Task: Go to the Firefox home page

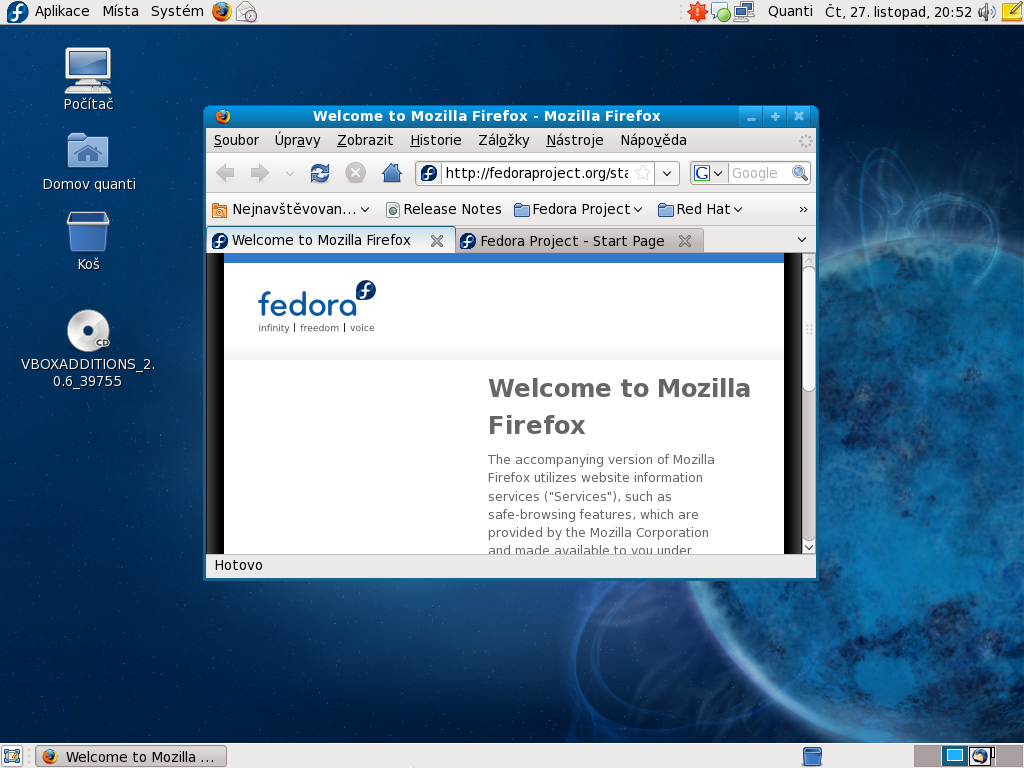Action: coord(392,173)
